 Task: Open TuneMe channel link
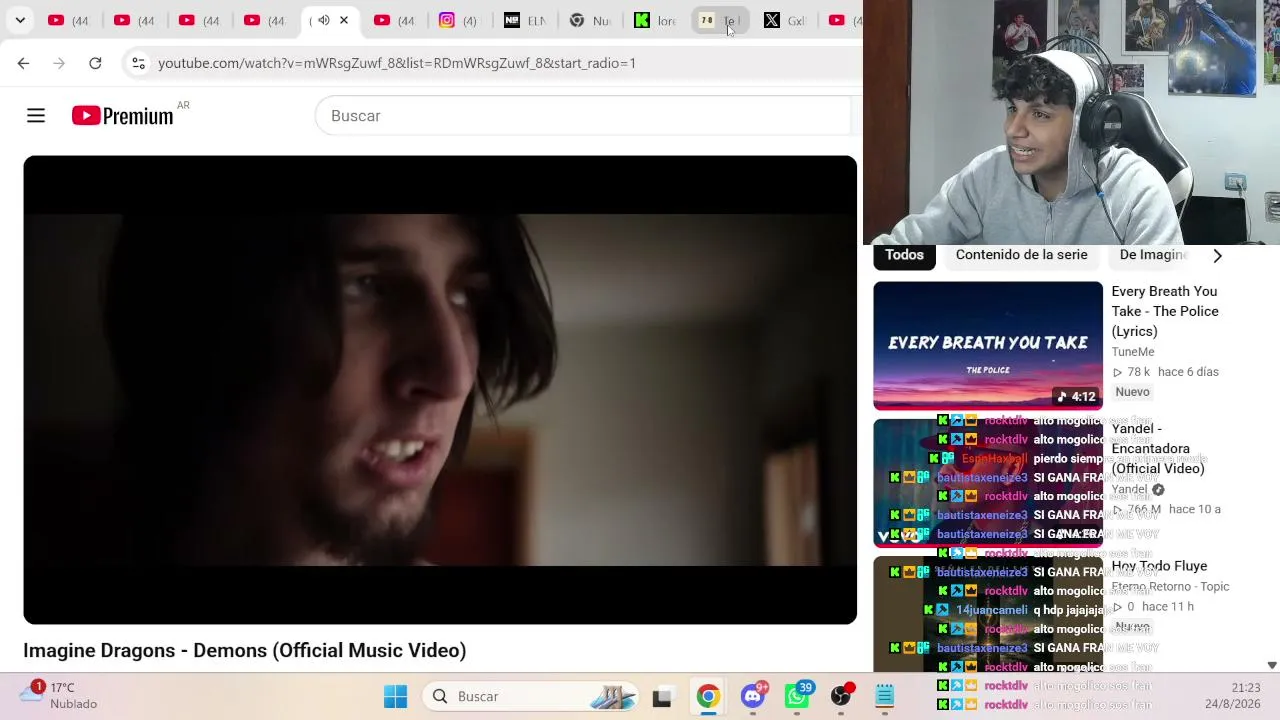coord(1133,352)
